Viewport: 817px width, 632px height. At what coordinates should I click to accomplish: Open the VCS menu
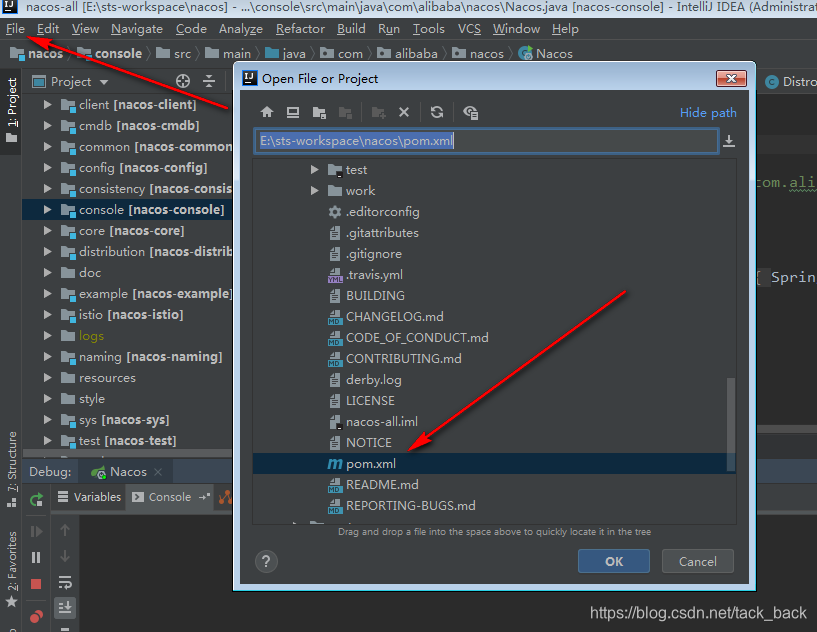[469, 29]
